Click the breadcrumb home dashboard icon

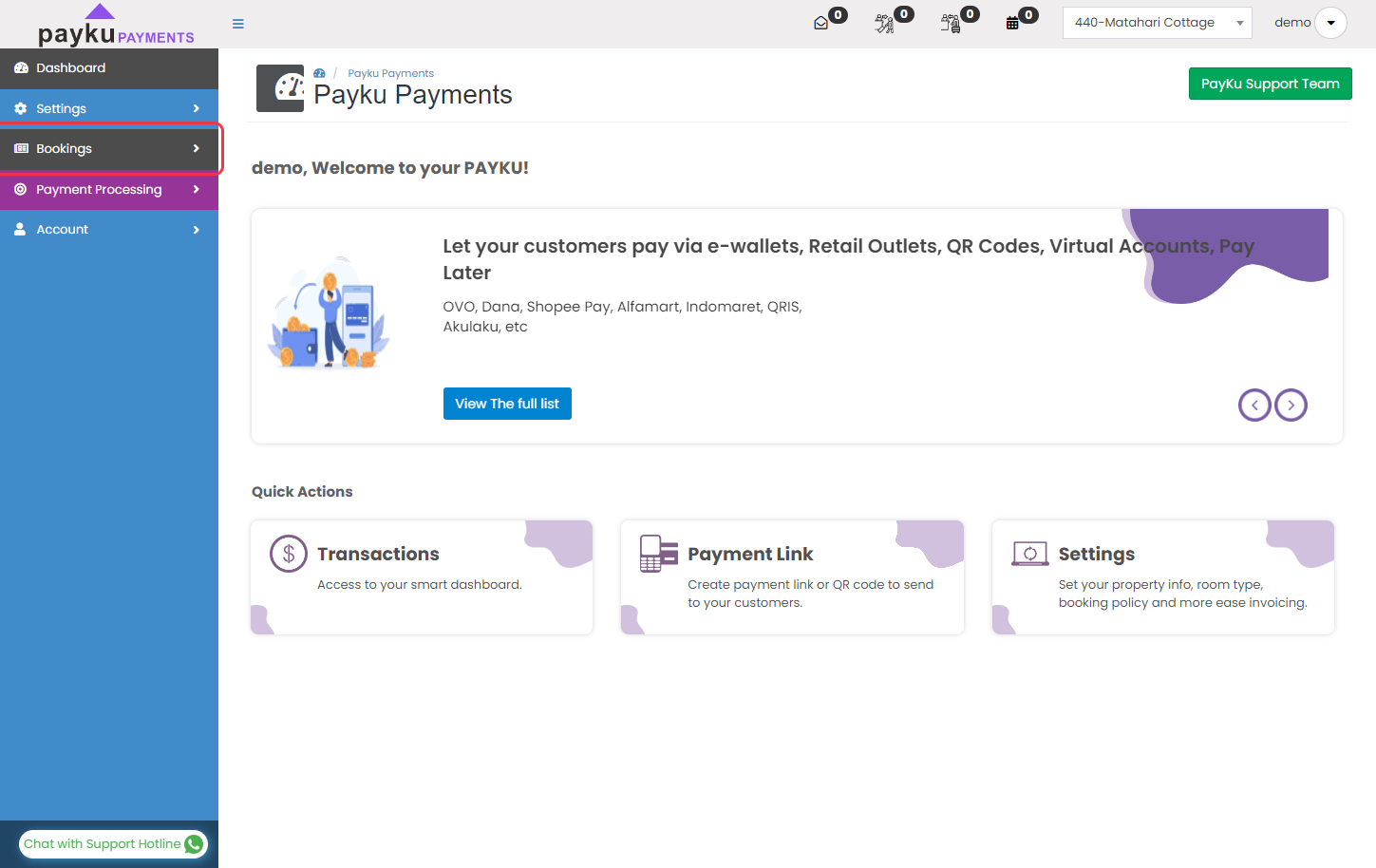coord(319,73)
